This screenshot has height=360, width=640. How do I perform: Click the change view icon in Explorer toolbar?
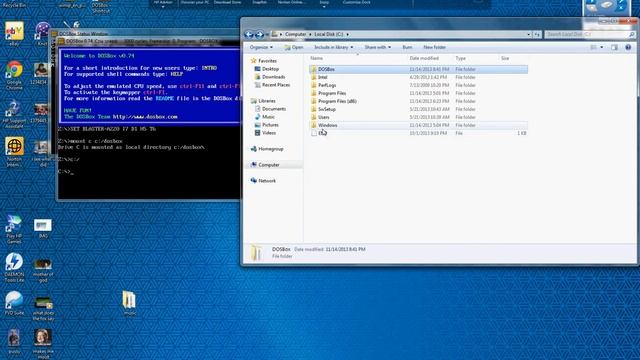tap(593, 47)
